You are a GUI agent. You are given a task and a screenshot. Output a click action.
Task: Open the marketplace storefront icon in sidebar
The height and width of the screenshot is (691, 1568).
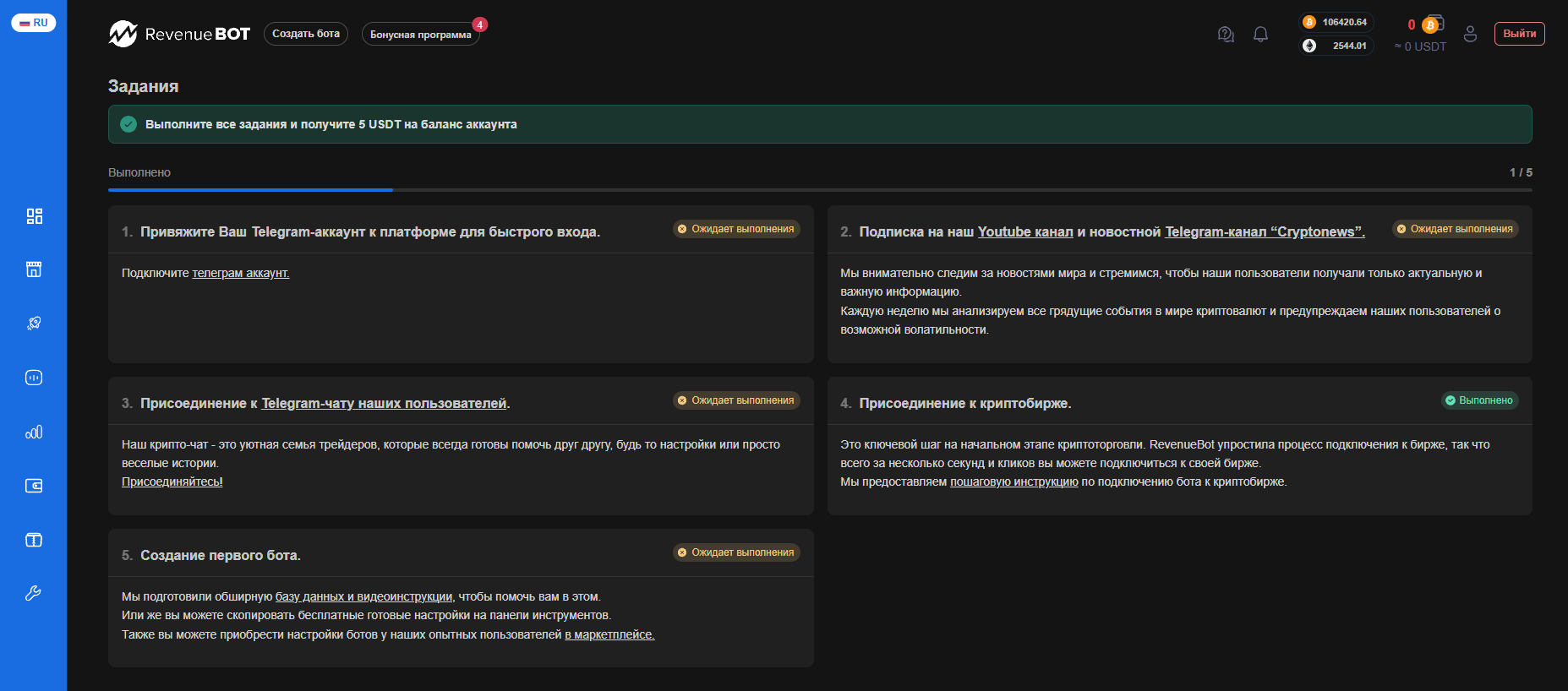34,269
